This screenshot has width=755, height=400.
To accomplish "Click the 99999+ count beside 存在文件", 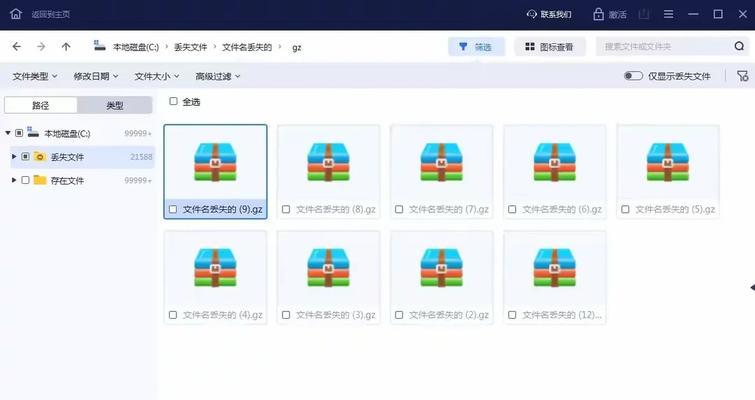I will click(138, 181).
